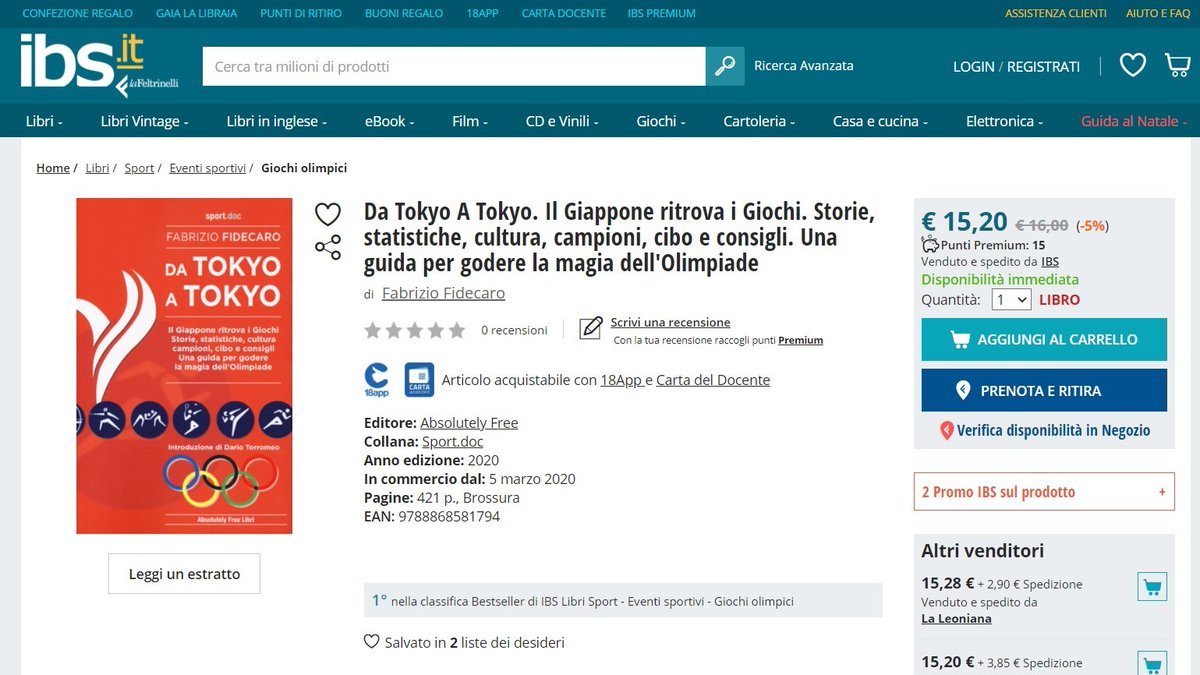Open Guida al Natale menu
The width and height of the screenshot is (1200, 675).
coord(1134,121)
